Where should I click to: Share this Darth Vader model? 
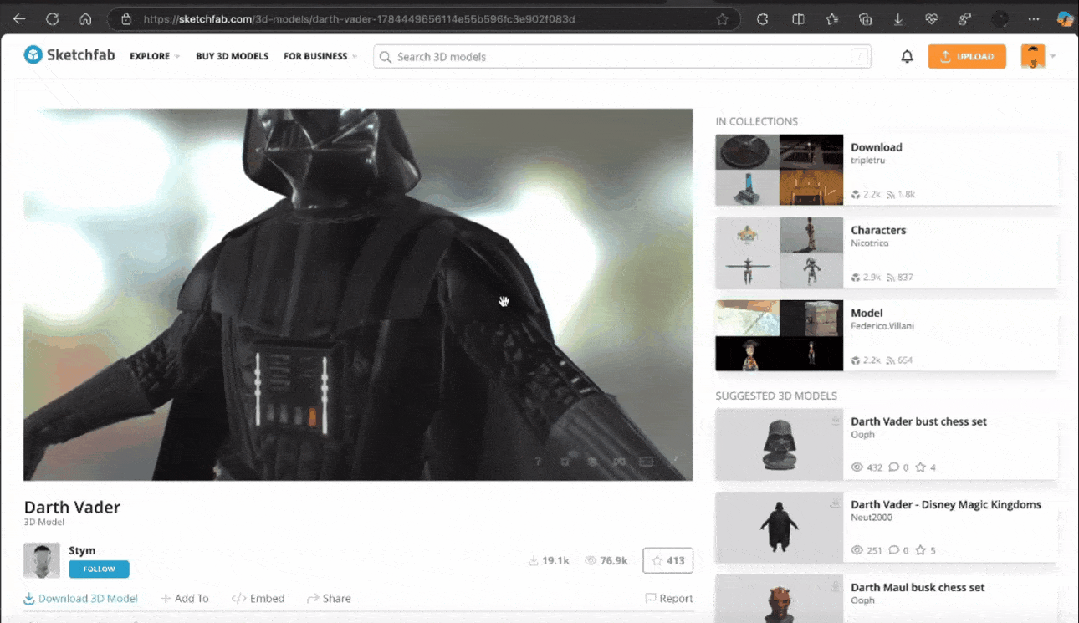(329, 598)
